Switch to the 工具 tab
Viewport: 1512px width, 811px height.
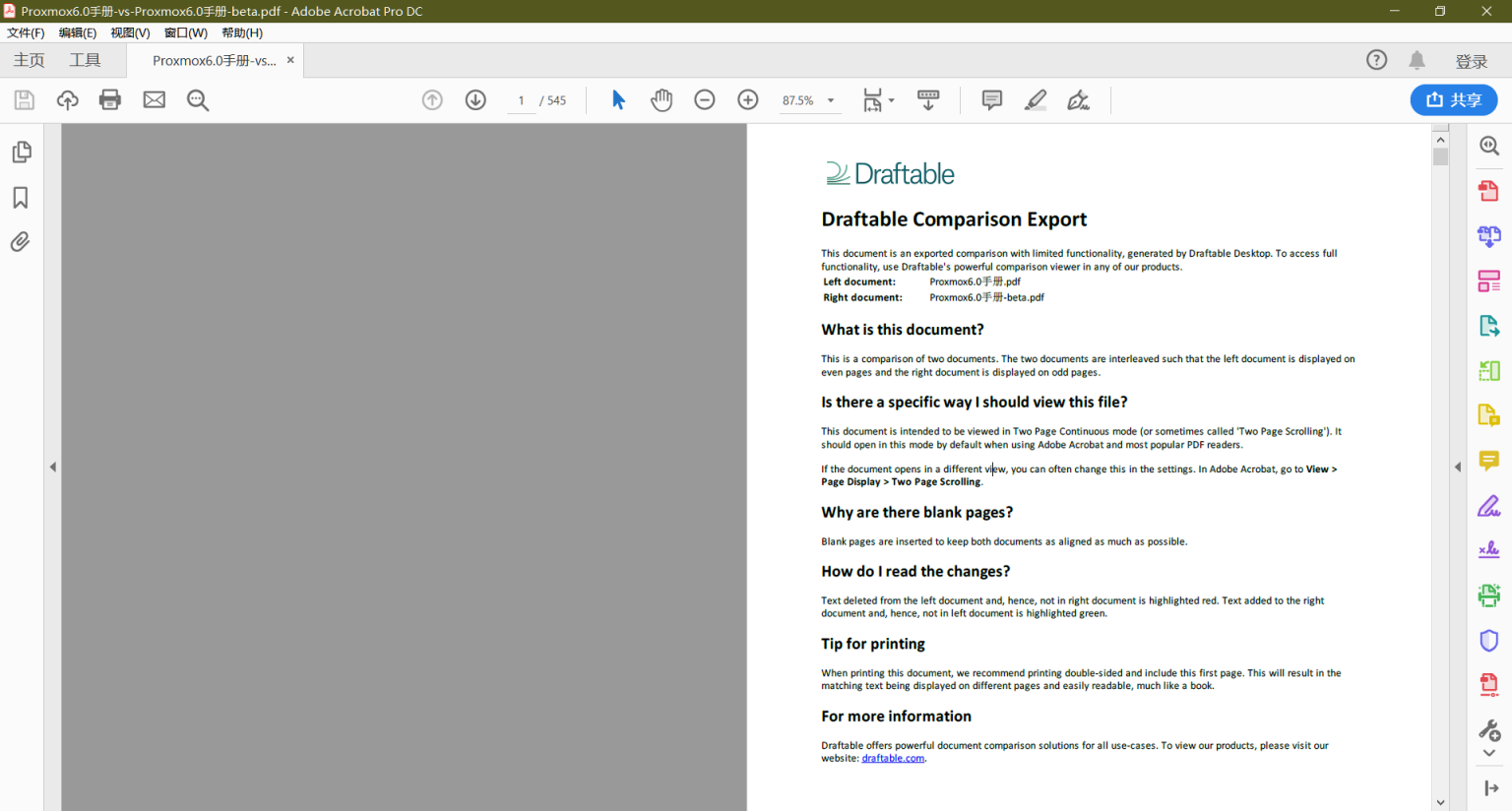tap(85, 60)
